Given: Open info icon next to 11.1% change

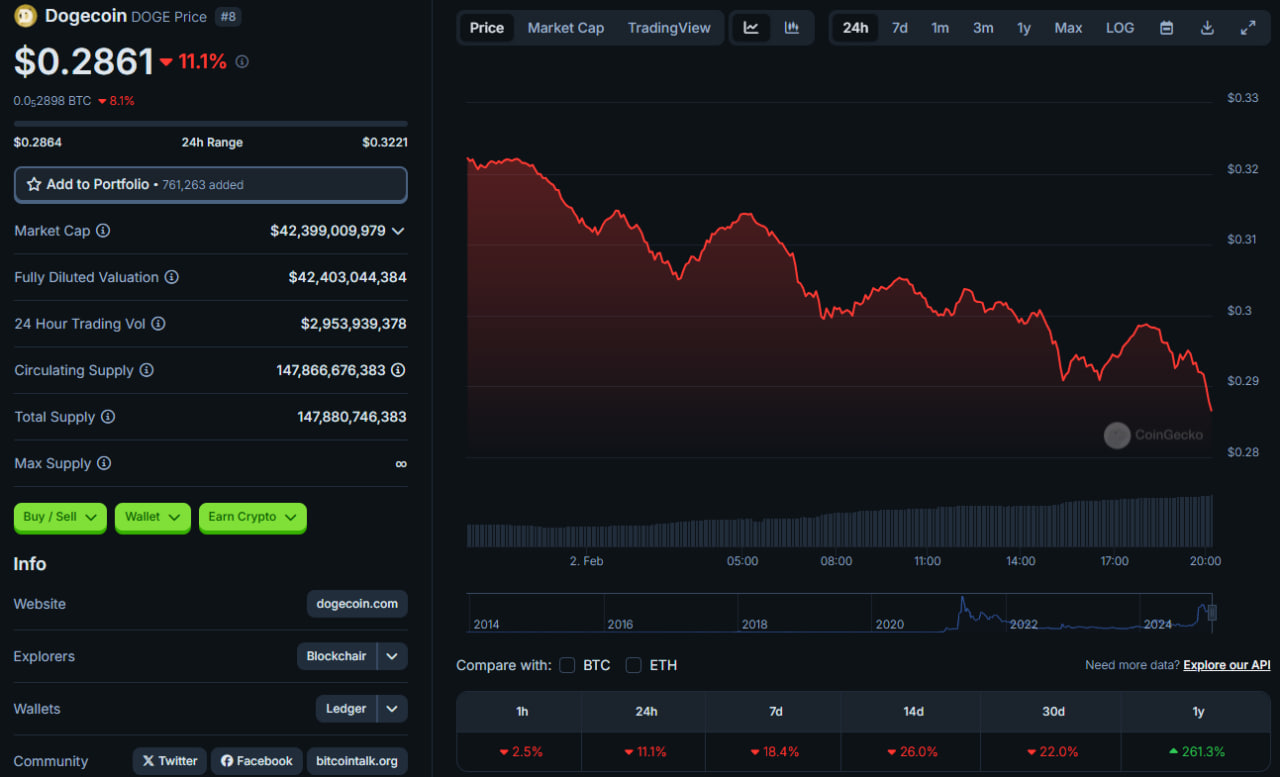Looking at the screenshot, I should [242, 62].
